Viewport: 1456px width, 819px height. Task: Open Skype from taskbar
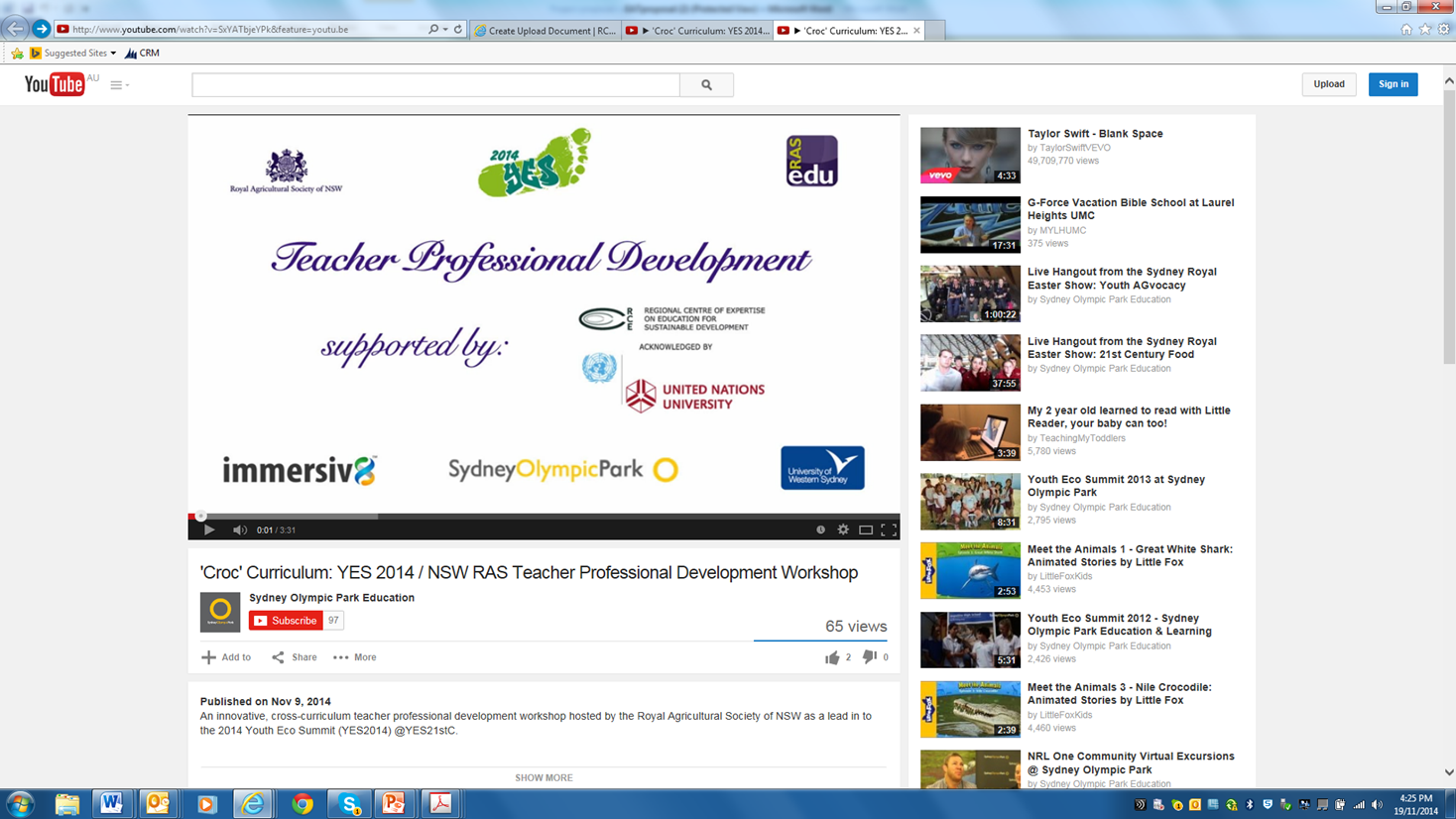(349, 804)
